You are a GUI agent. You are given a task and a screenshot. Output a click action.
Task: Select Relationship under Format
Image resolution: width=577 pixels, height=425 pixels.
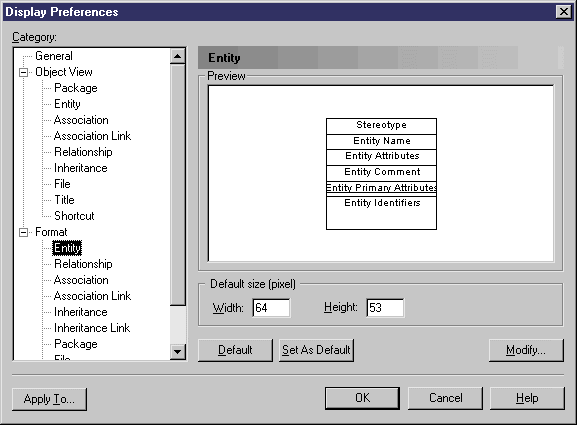pos(83,264)
